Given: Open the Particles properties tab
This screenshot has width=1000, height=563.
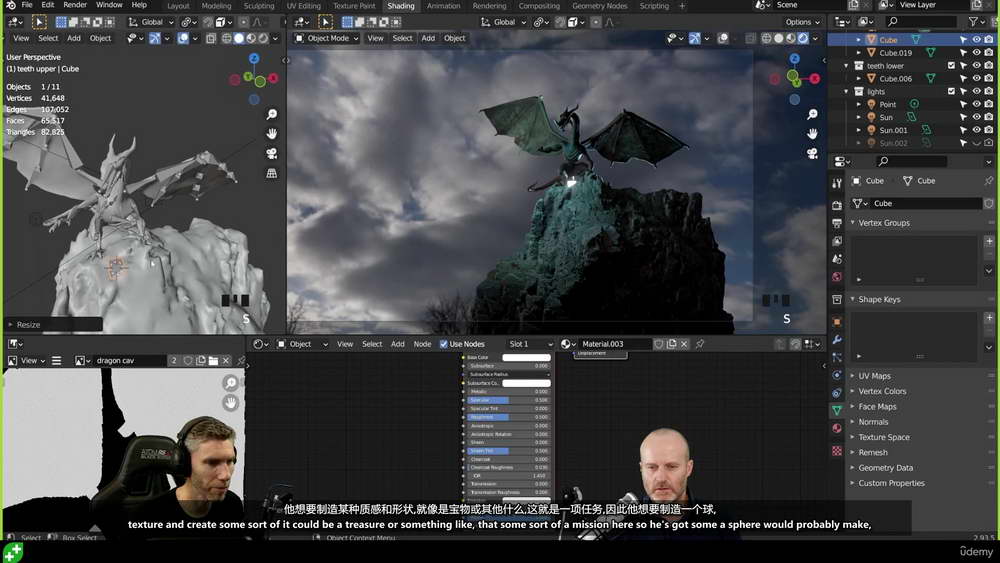Looking at the screenshot, I should [837, 357].
